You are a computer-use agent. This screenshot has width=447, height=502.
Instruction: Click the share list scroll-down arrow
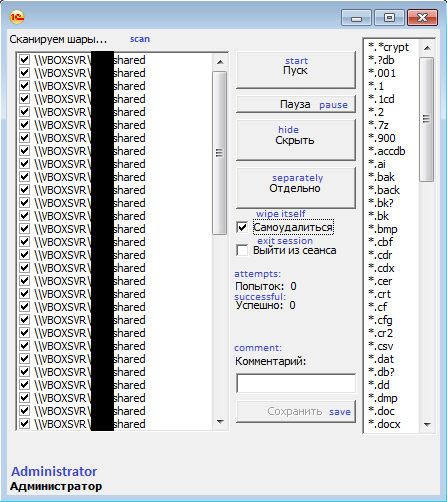[x=220, y=422]
